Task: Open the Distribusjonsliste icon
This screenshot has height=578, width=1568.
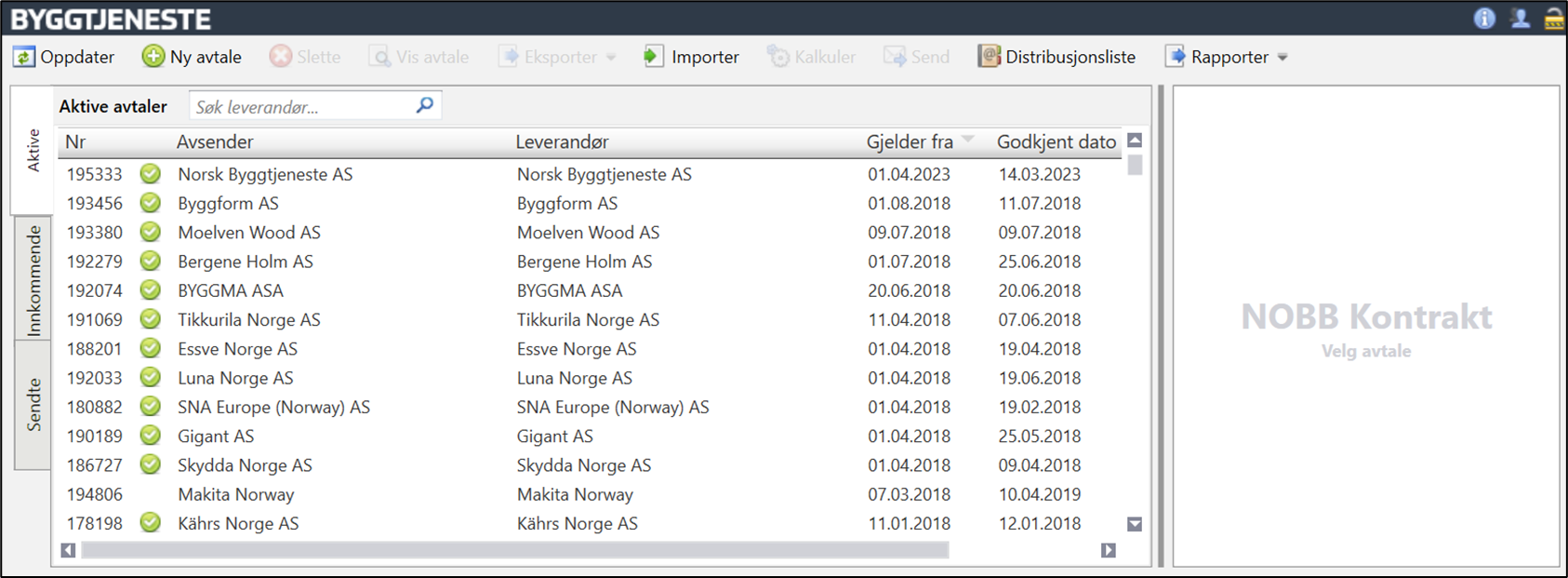Action: [989, 57]
